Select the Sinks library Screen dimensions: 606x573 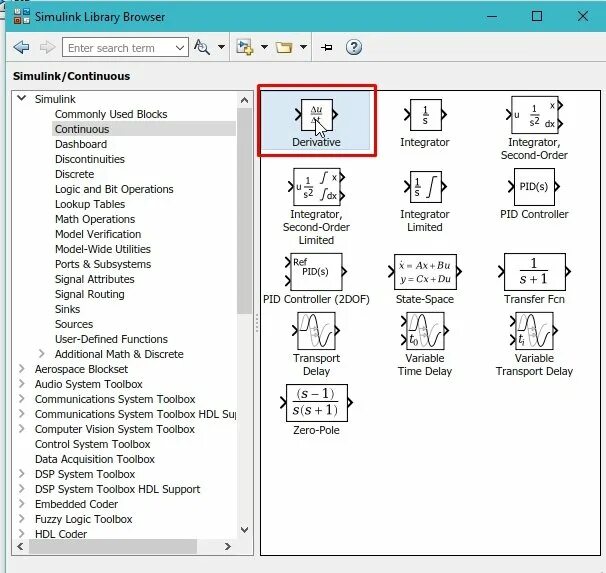68,309
